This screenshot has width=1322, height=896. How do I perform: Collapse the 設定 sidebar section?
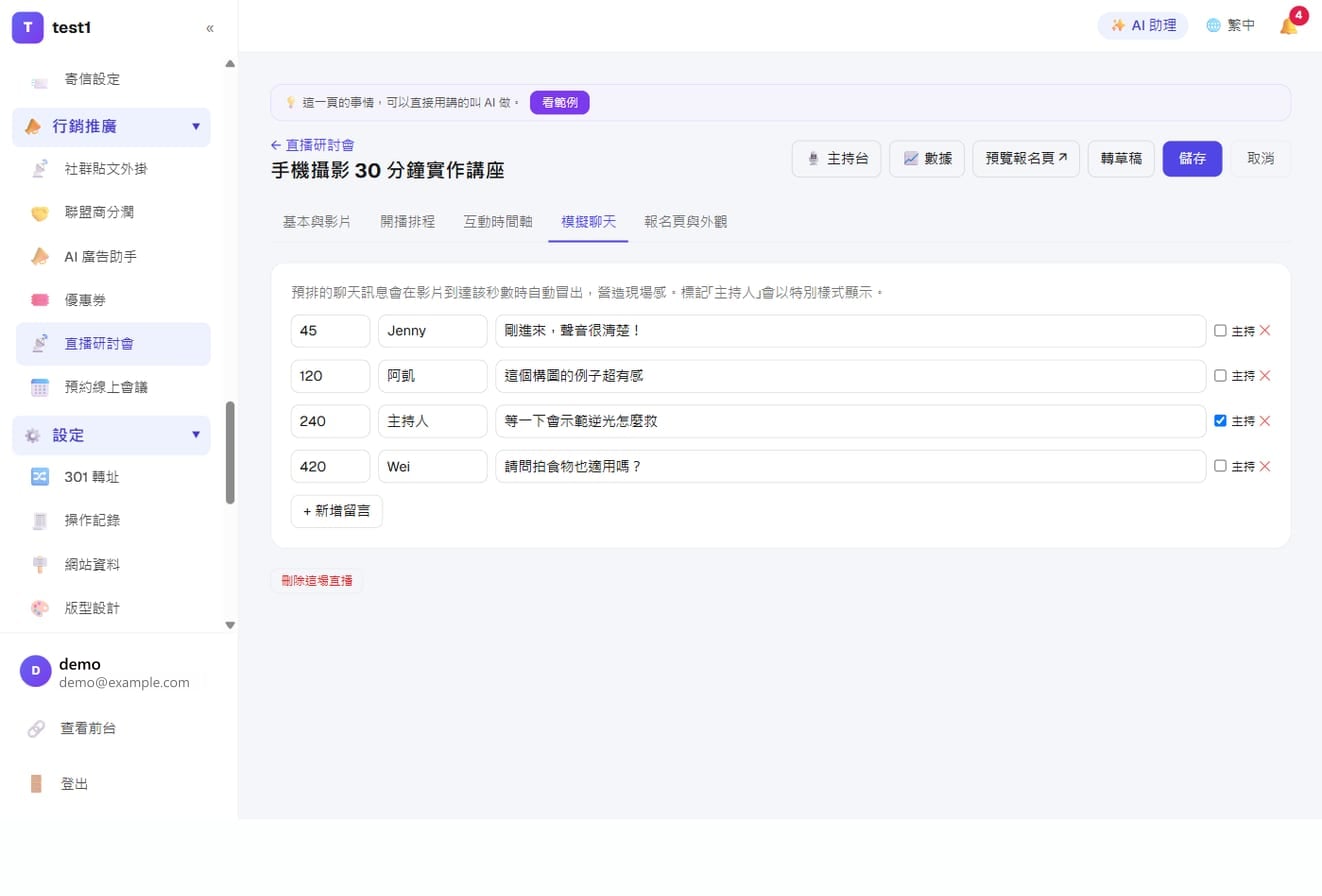(x=111, y=435)
